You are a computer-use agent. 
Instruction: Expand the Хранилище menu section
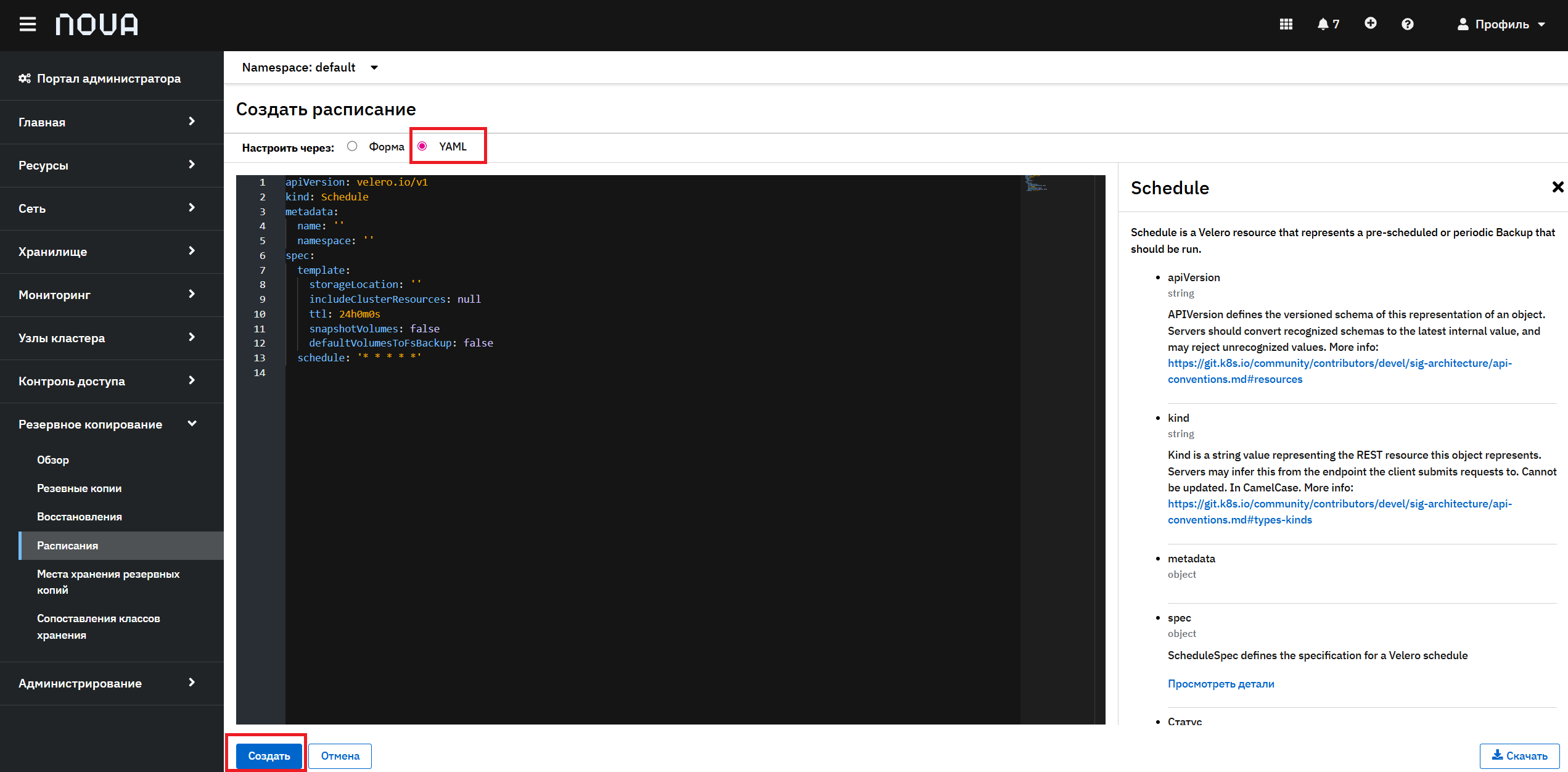tap(112, 252)
